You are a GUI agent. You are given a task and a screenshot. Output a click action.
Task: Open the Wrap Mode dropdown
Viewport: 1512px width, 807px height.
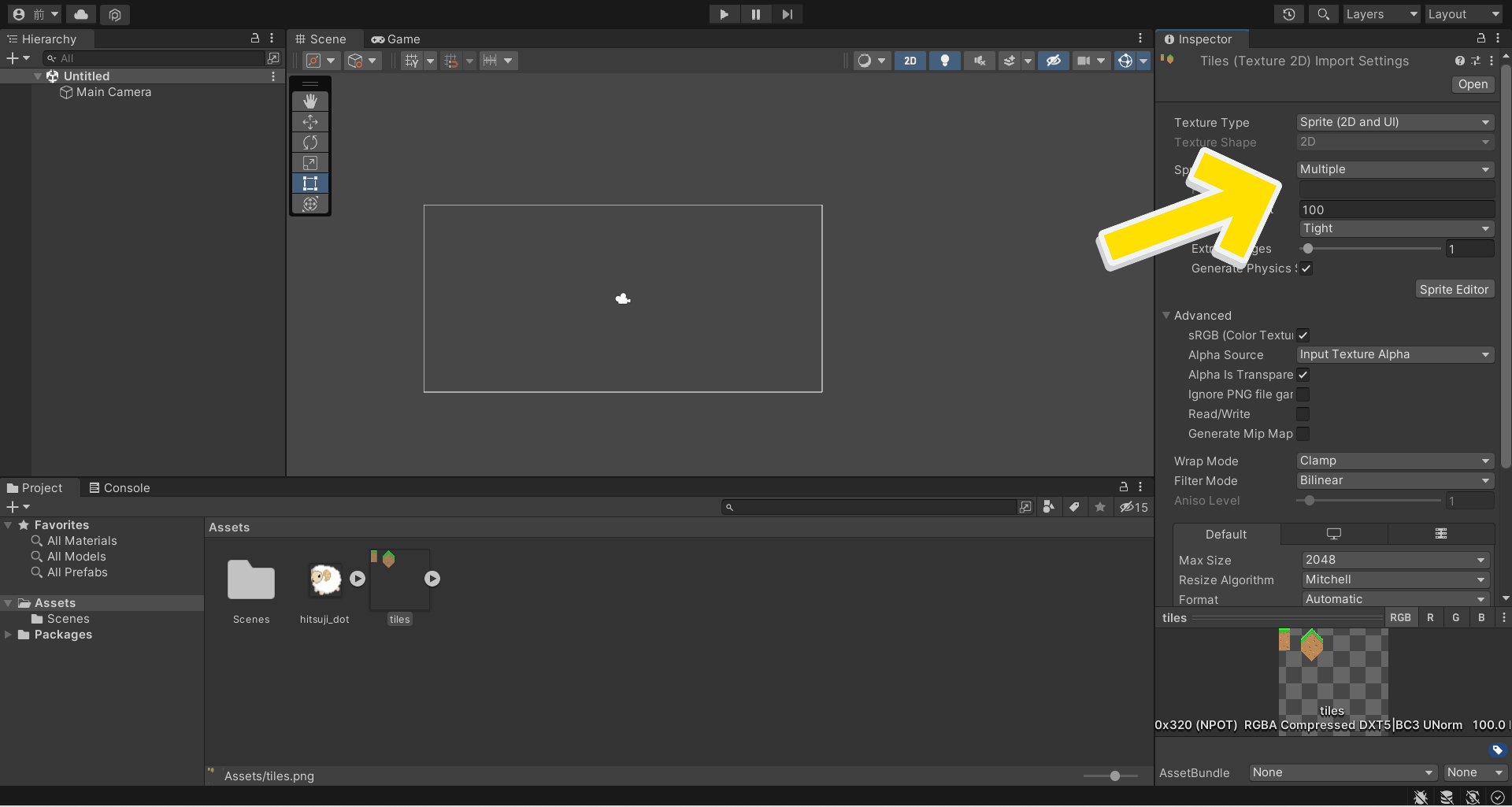click(x=1395, y=461)
